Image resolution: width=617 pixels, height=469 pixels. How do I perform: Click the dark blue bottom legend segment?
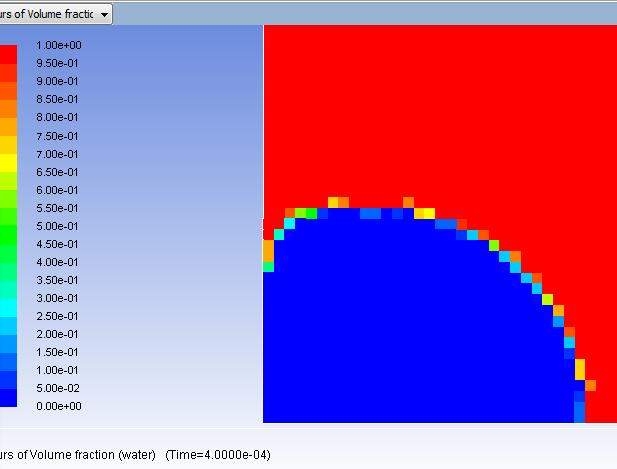pos(8,397)
